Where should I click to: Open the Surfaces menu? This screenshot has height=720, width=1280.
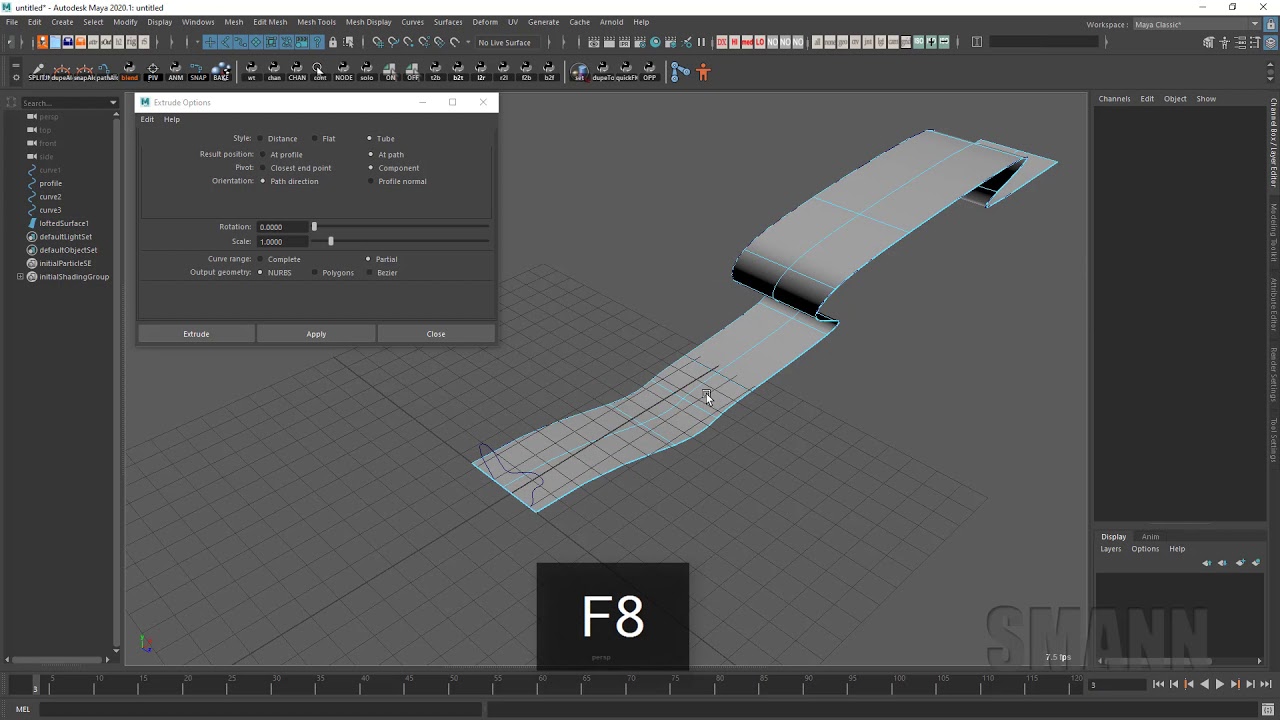tap(448, 22)
